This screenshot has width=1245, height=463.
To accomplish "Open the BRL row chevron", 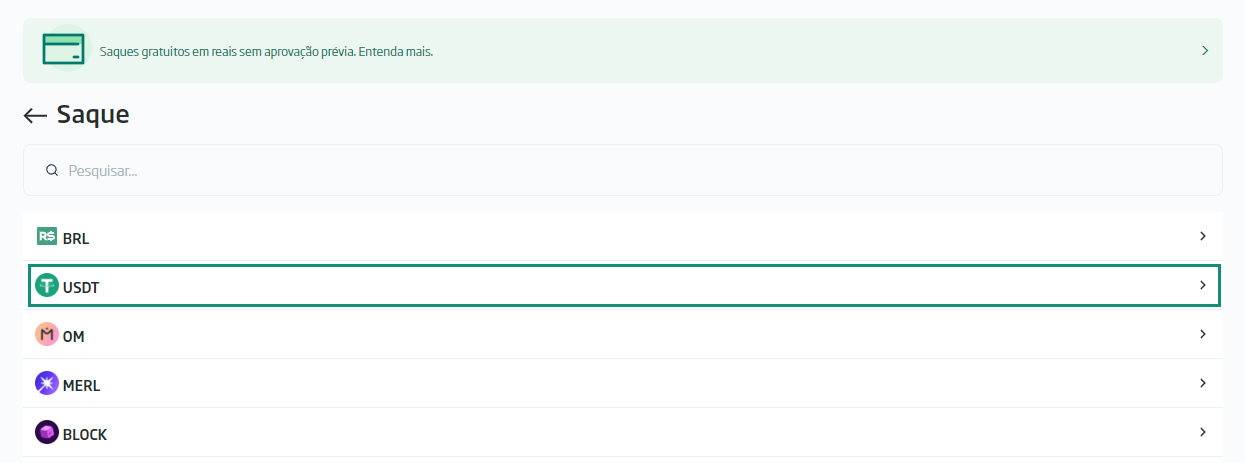I will (x=1203, y=237).
